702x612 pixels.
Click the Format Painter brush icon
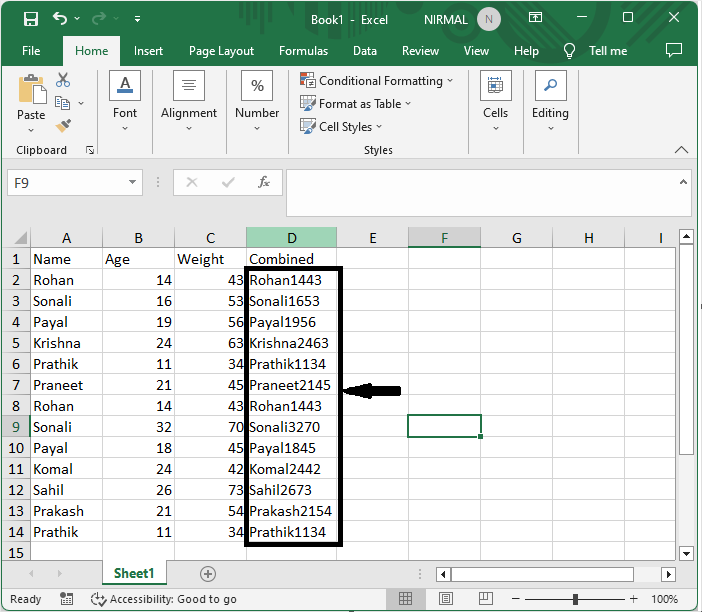[x=63, y=126]
